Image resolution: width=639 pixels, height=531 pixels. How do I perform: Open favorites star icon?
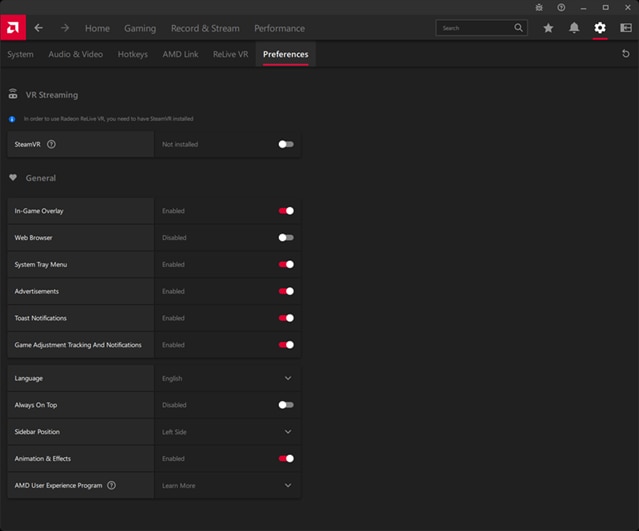pyautogui.click(x=548, y=28)
